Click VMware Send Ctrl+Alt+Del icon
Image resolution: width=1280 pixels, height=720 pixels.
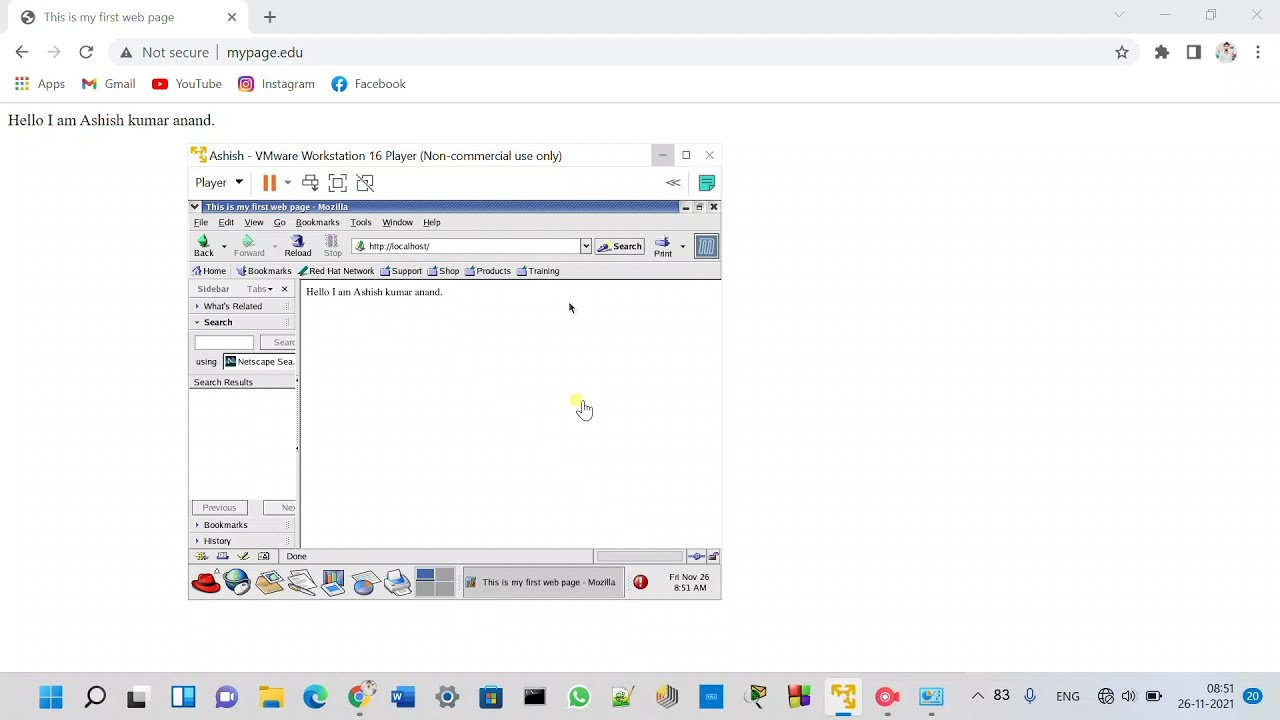coord(310,183)
